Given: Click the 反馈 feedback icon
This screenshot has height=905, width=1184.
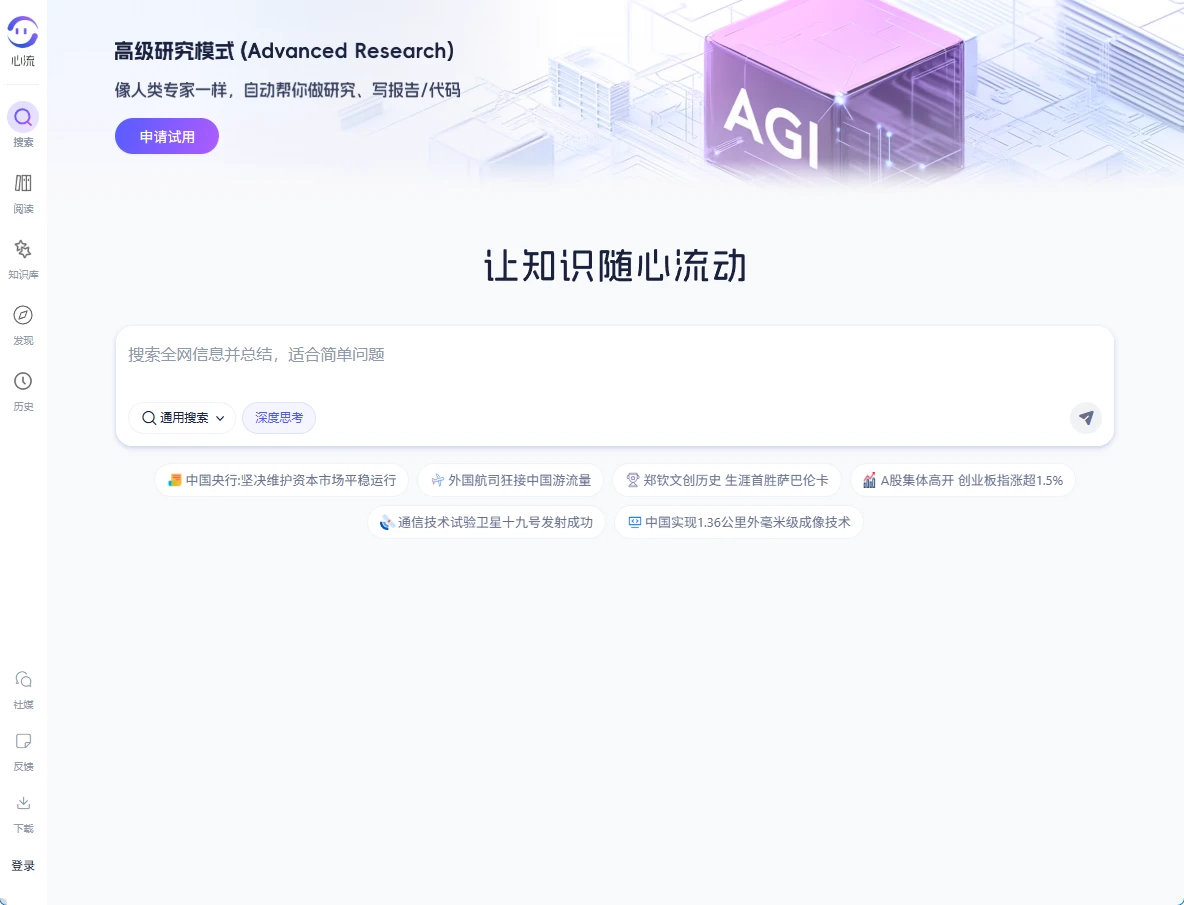Looking at the screenshot, I should 23,742.
